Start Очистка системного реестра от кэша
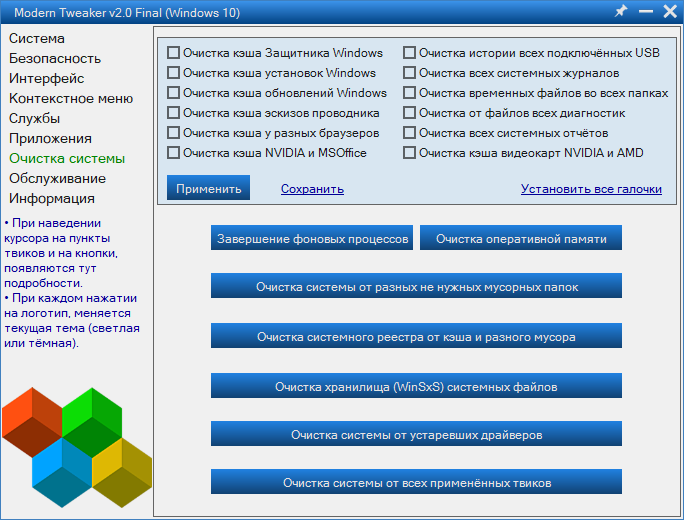 click(x=417, y=336)
